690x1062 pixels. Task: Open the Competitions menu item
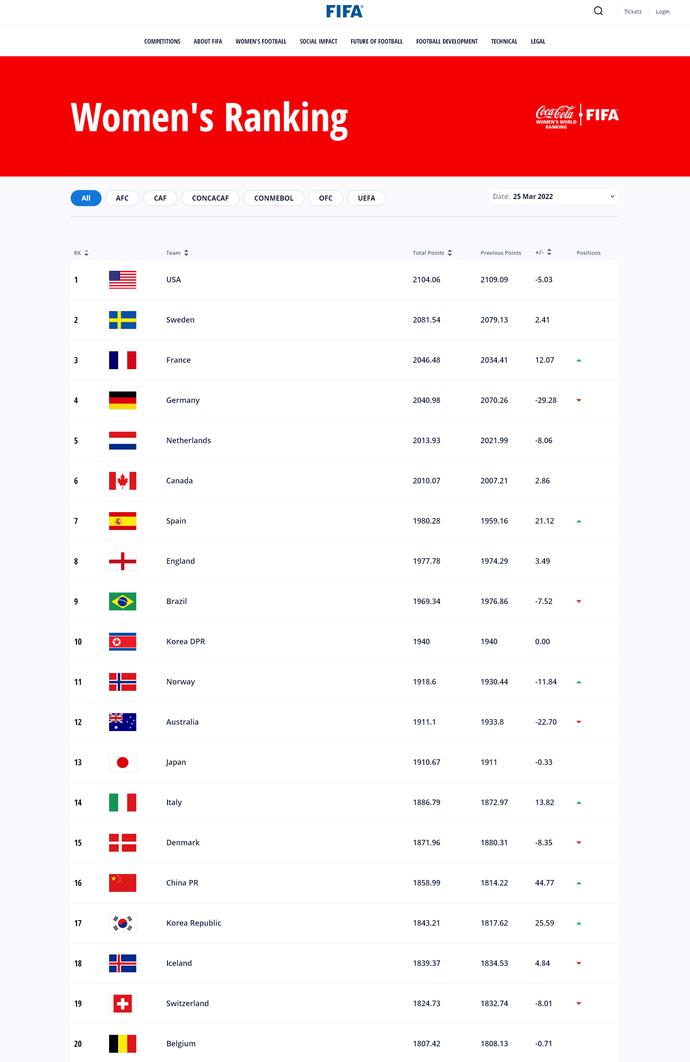coord(162,42)
